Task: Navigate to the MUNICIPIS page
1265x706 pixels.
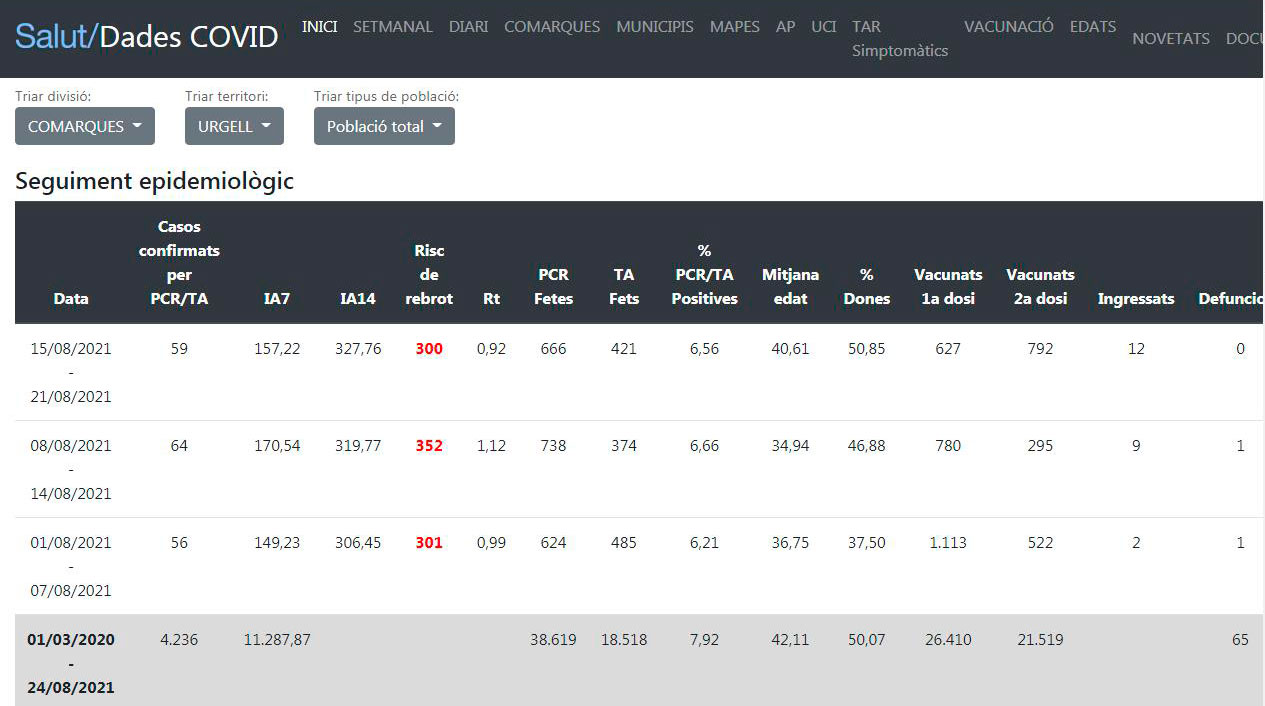Action: [655, 27]
